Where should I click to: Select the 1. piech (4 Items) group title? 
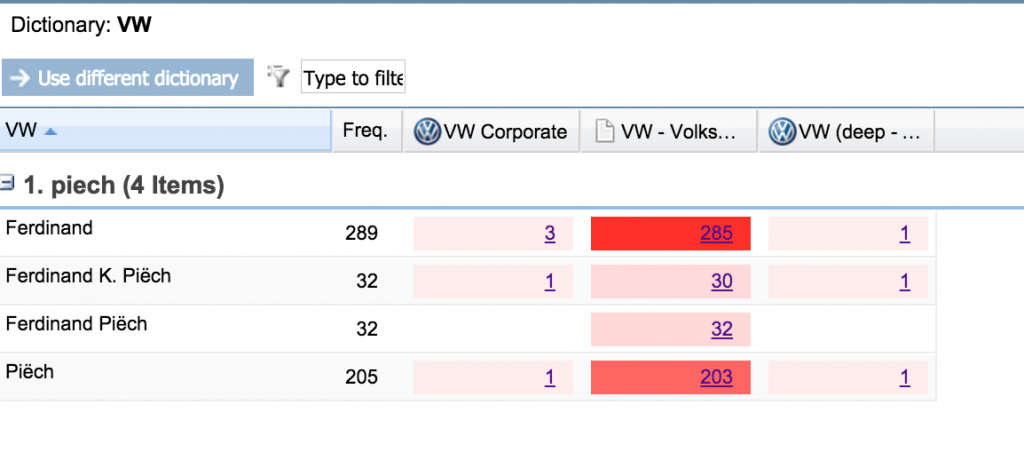tap(124, 186)
